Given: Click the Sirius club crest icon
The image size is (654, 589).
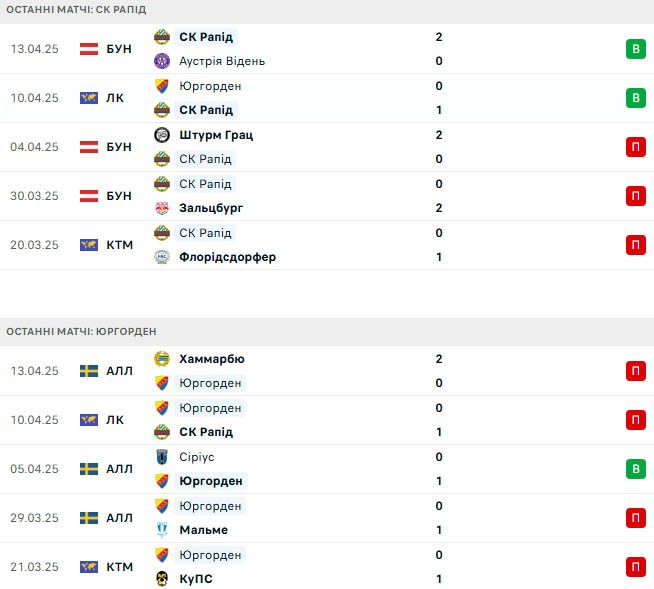Looking at the screenshot, I should [x=162, y=457].
